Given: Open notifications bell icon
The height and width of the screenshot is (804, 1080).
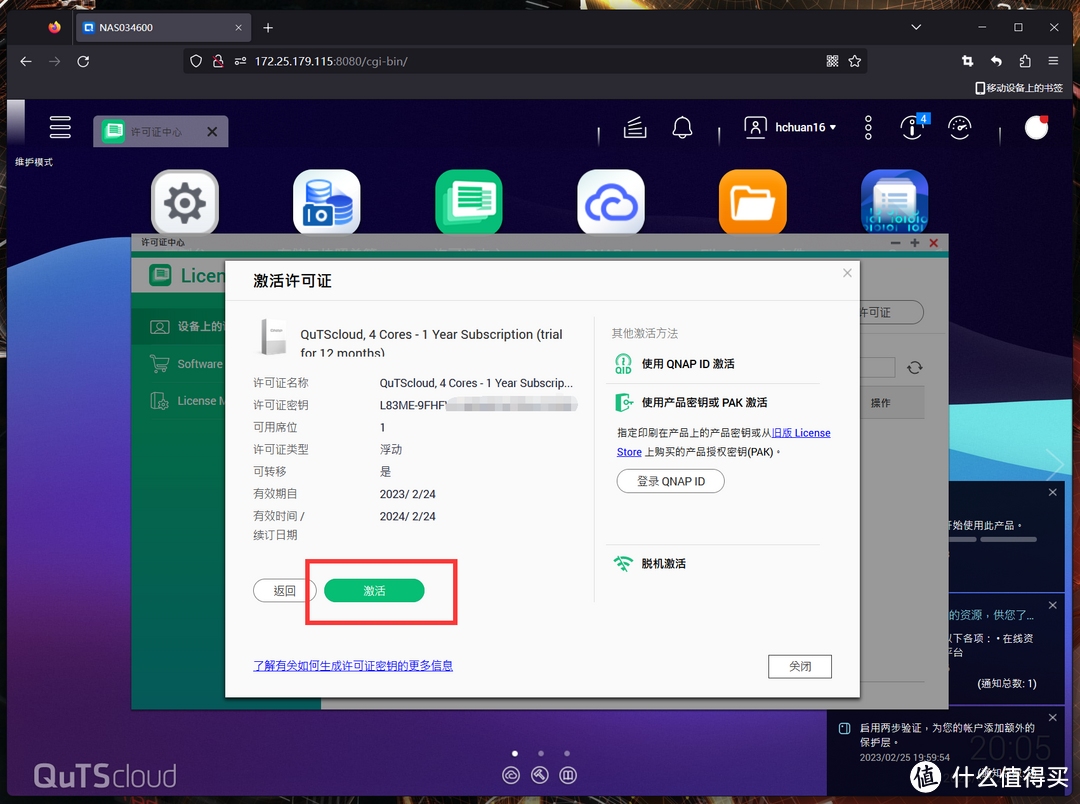Looking at the screenshot, I should (682, 127).
